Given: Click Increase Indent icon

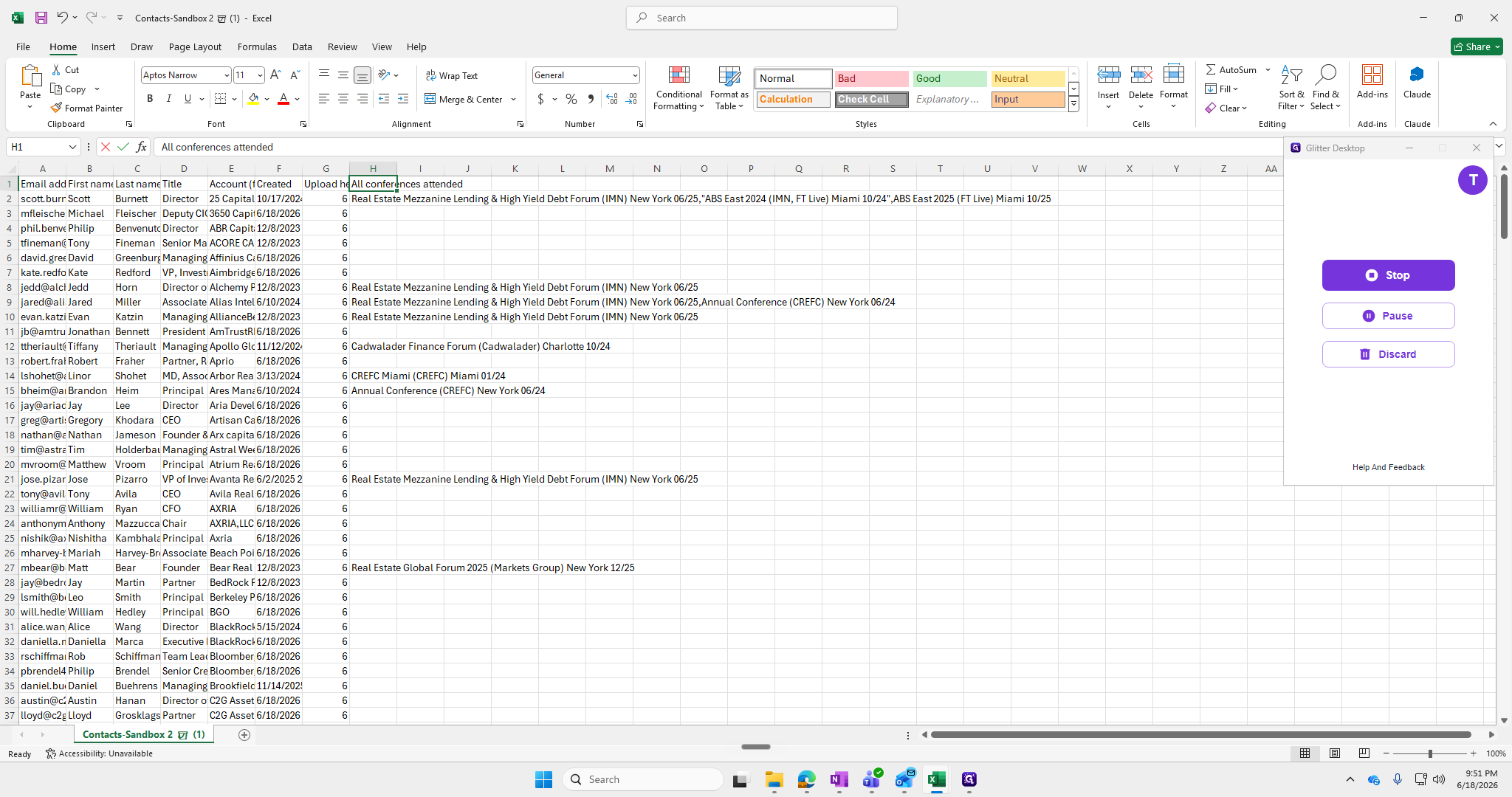Looking at the screenshot, I should coord(403,99).
